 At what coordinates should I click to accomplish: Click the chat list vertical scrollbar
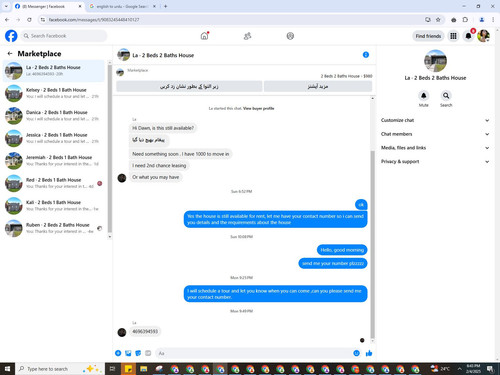110,149
